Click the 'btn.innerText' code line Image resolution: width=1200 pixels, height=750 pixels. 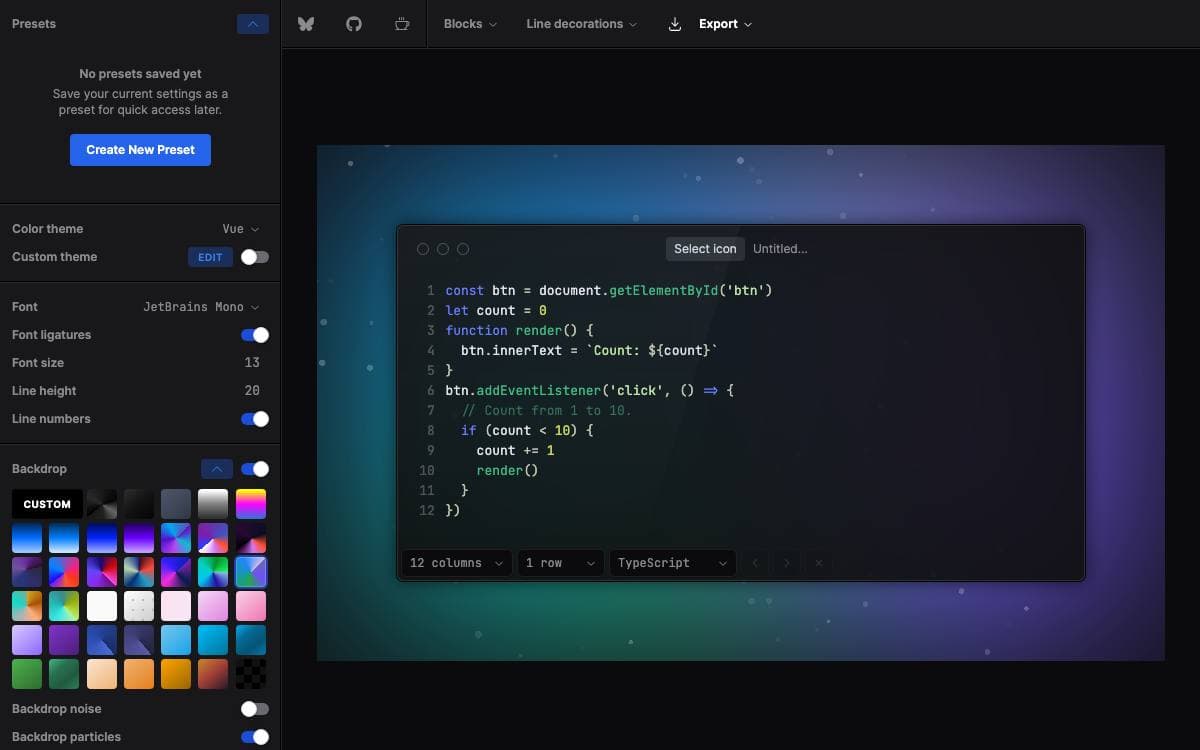[x=589, y=351]
